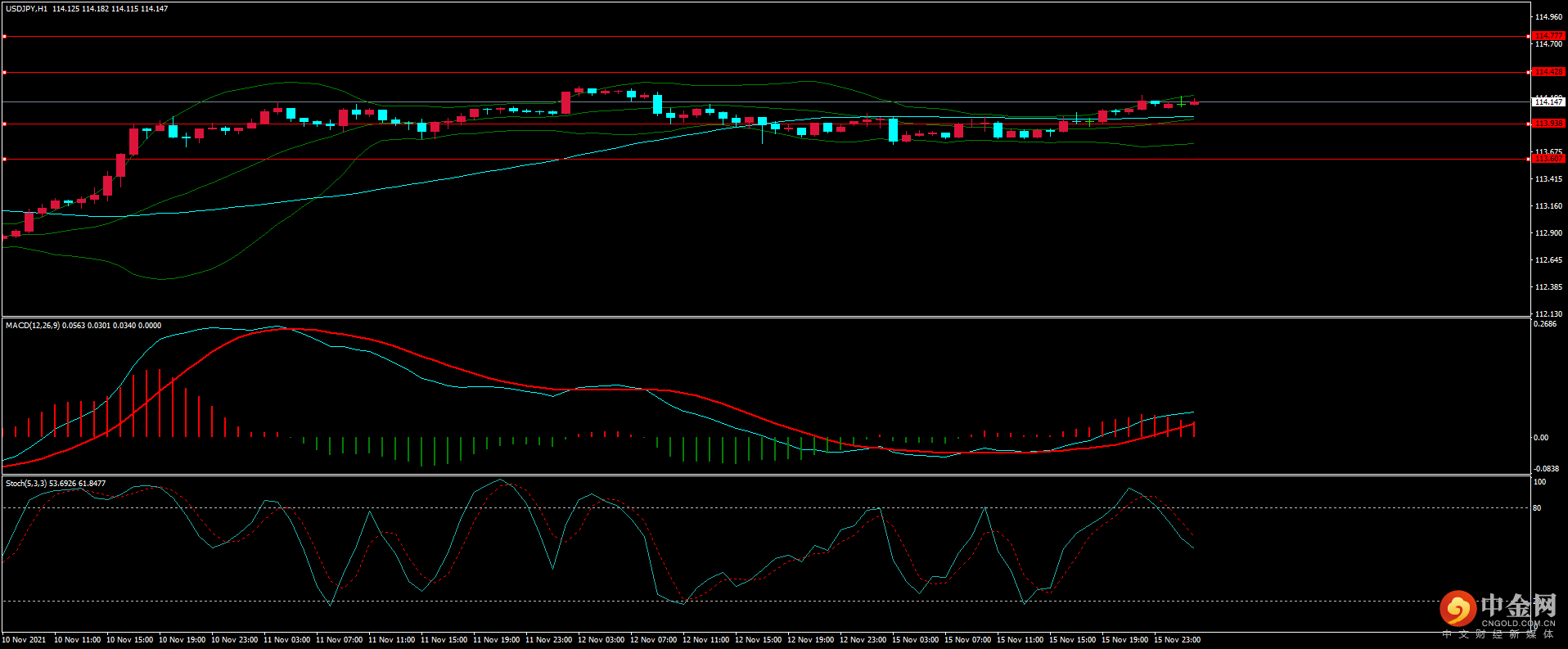Click the 113.938 red price label

click(x=1548, y=124)
